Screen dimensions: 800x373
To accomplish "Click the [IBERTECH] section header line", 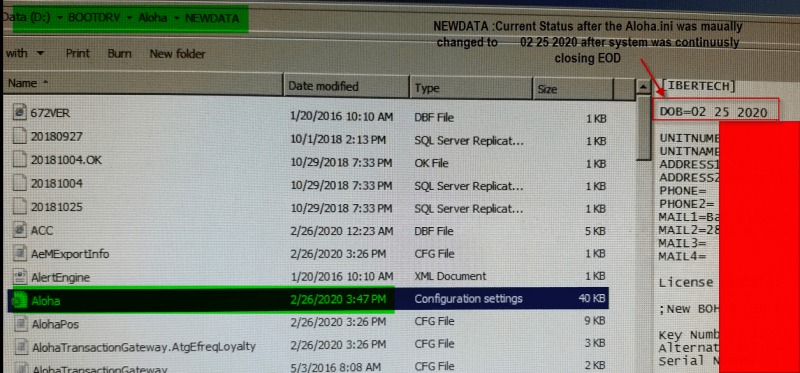I will point(698,85).
